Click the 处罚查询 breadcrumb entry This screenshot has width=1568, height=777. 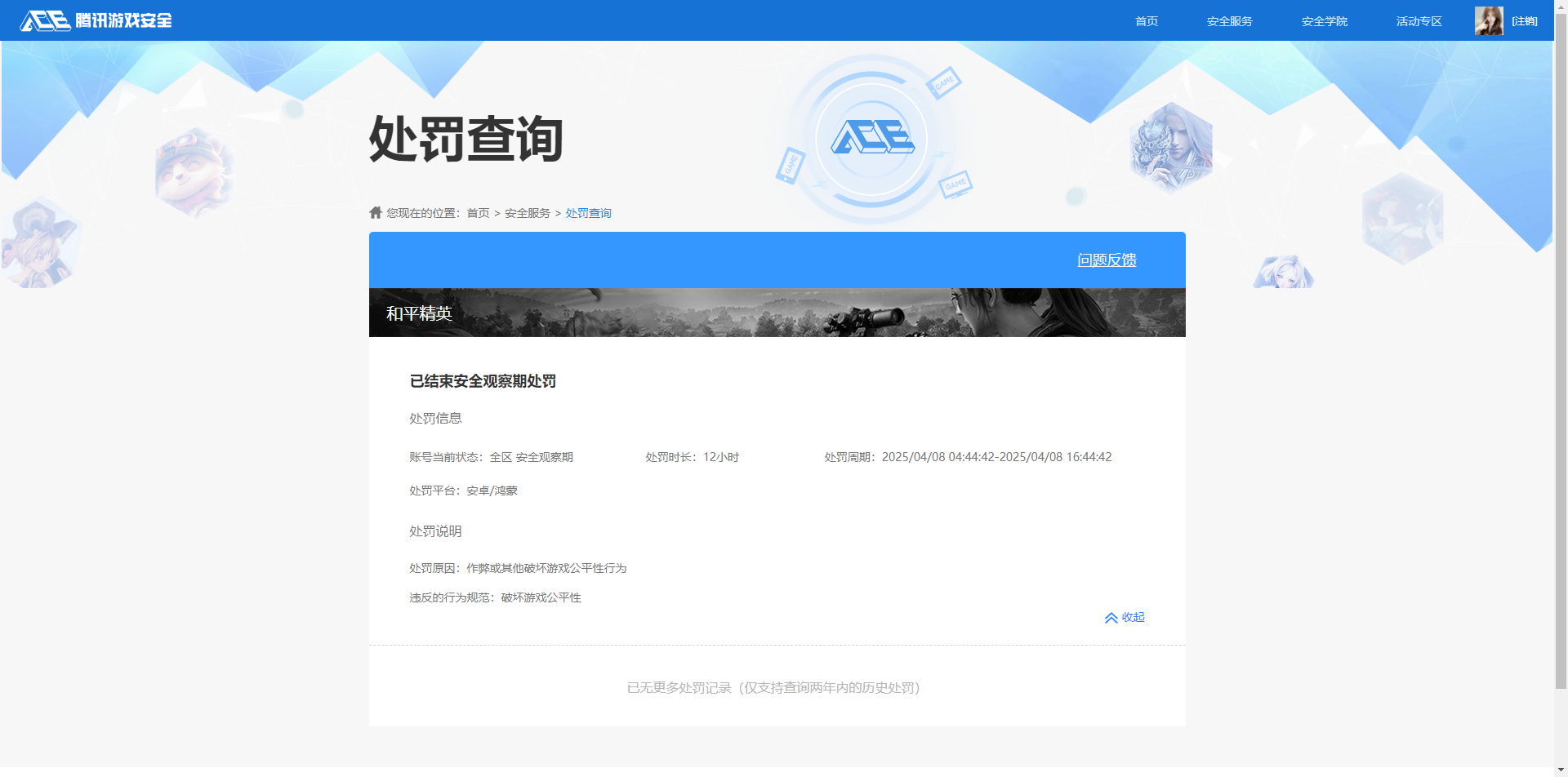point(588,212)
